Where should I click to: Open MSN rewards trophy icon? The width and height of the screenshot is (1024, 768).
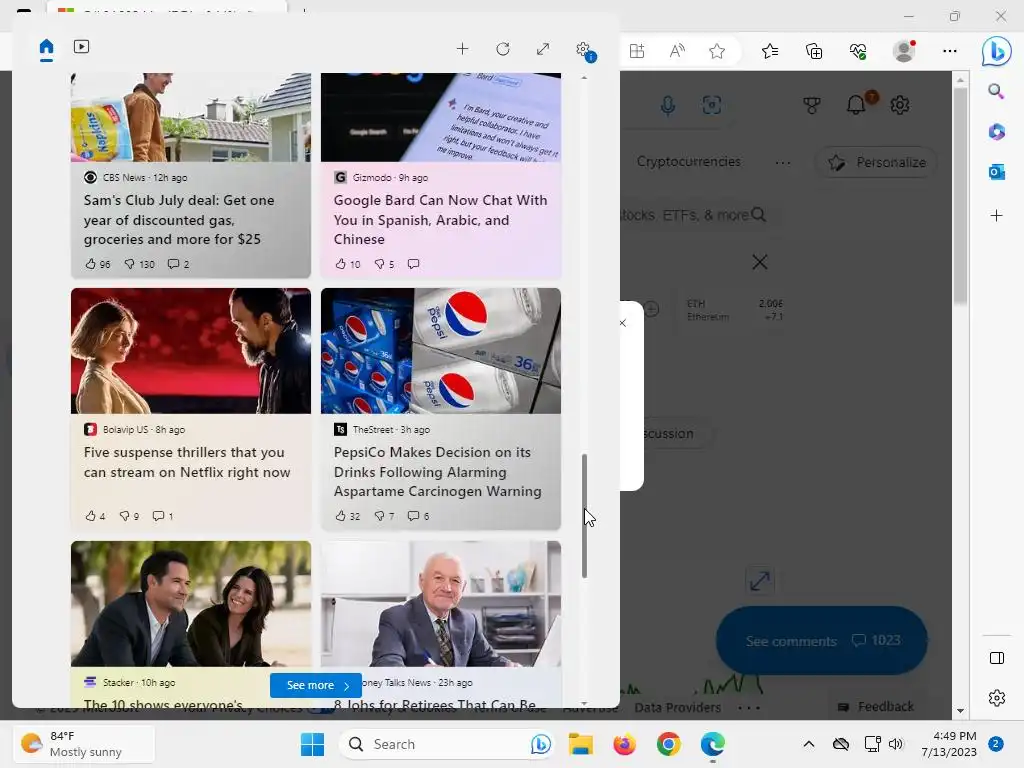click(812, 105)
